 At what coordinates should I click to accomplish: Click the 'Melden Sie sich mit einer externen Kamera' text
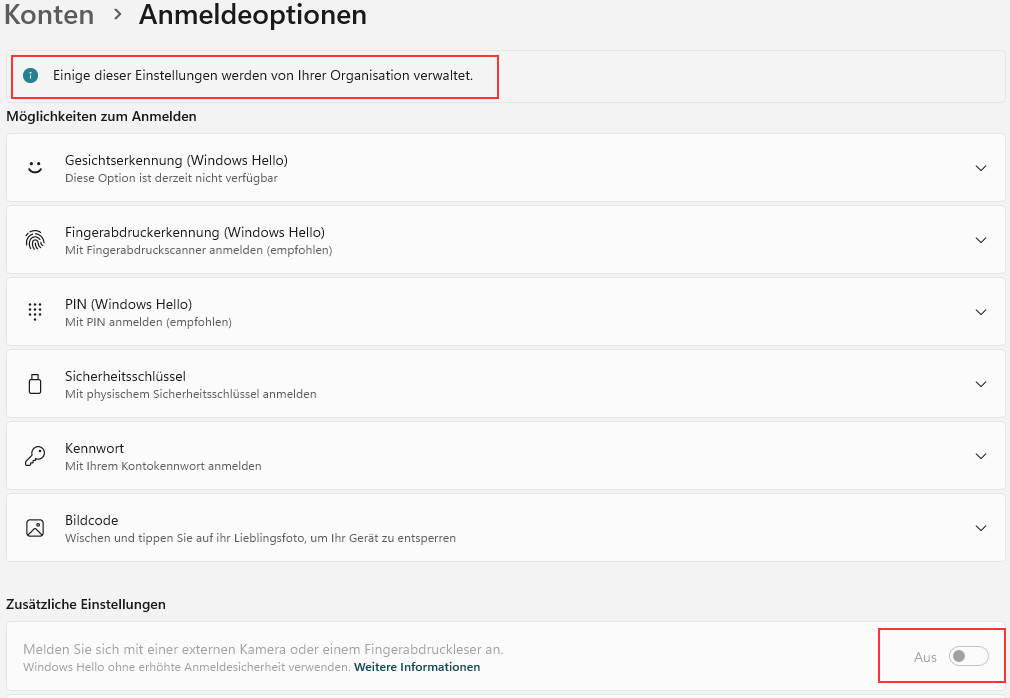263,650
